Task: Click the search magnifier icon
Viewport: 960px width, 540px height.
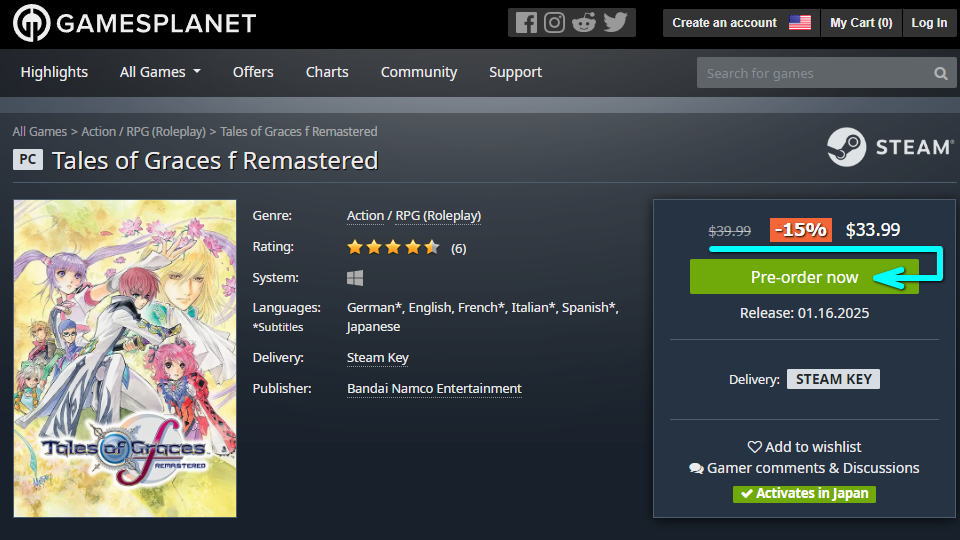Action: click(940, 73)
